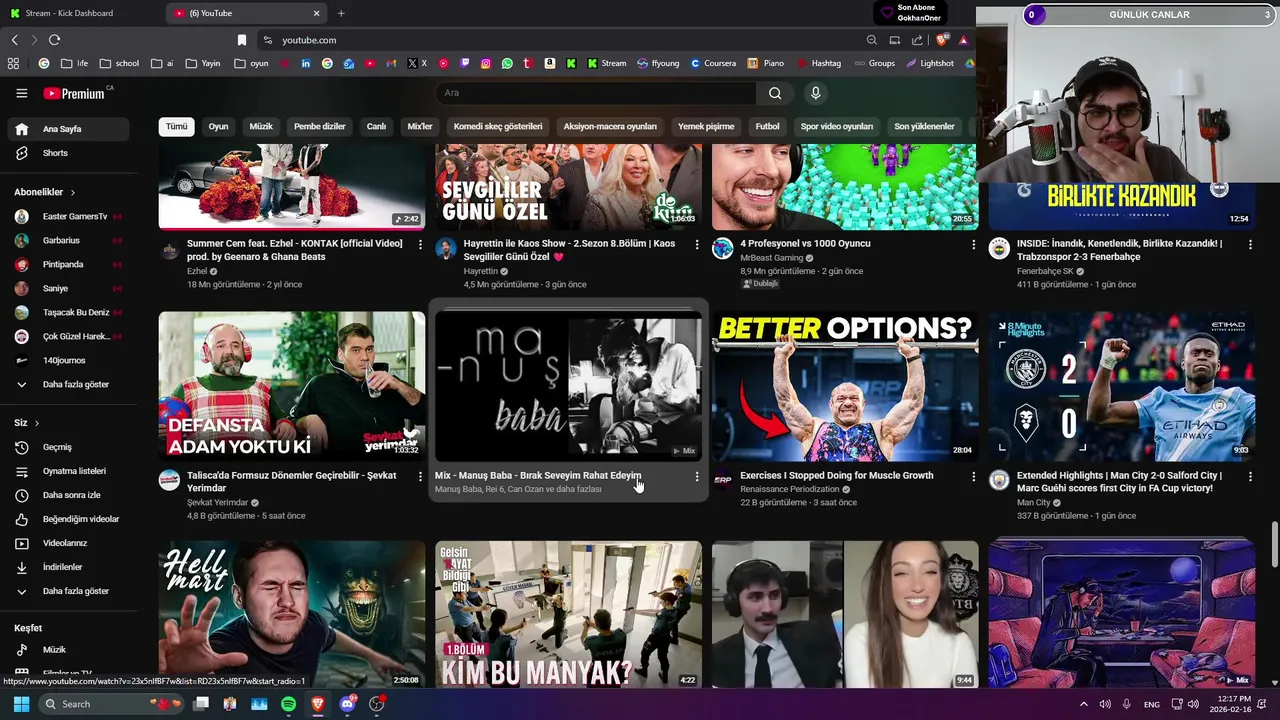The width and height of the screenshot is (1280, 720).
Task: Open Videolarınız in the sidebar
Action: (66, 543)
